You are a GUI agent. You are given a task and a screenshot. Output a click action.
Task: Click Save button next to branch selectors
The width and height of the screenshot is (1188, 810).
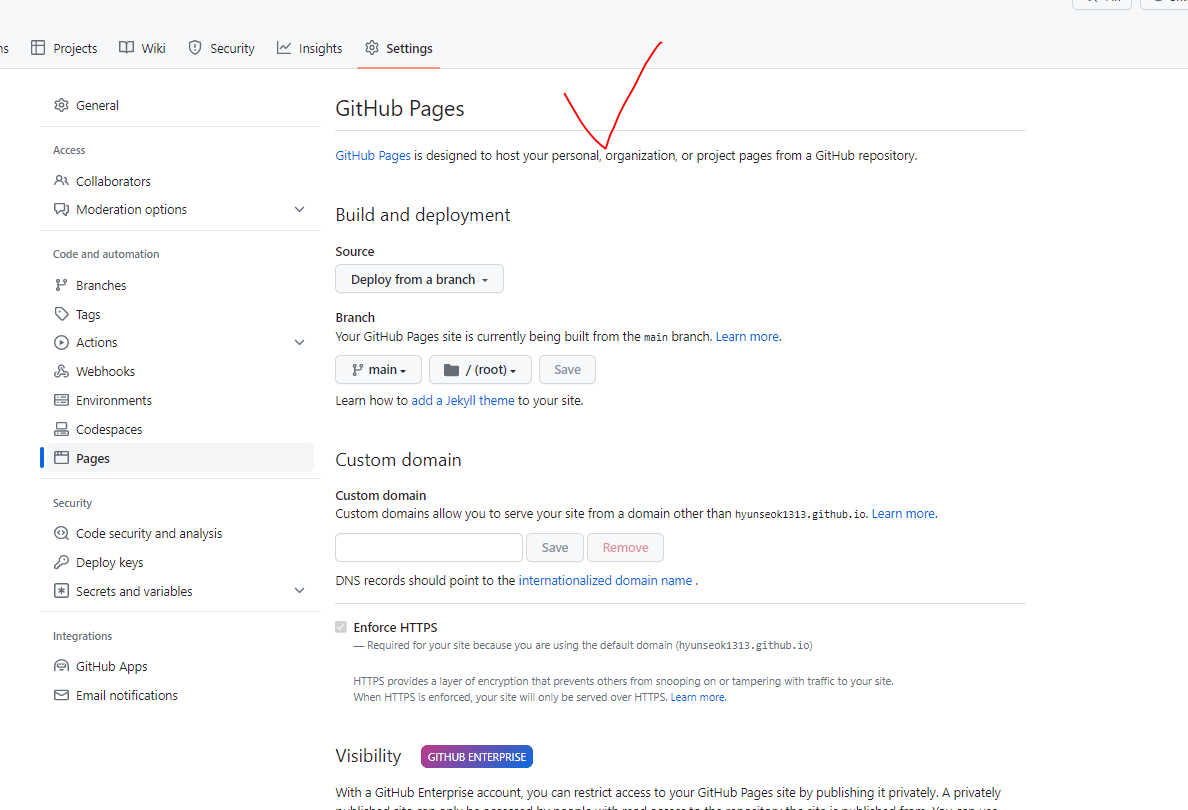tap(567, 369)
